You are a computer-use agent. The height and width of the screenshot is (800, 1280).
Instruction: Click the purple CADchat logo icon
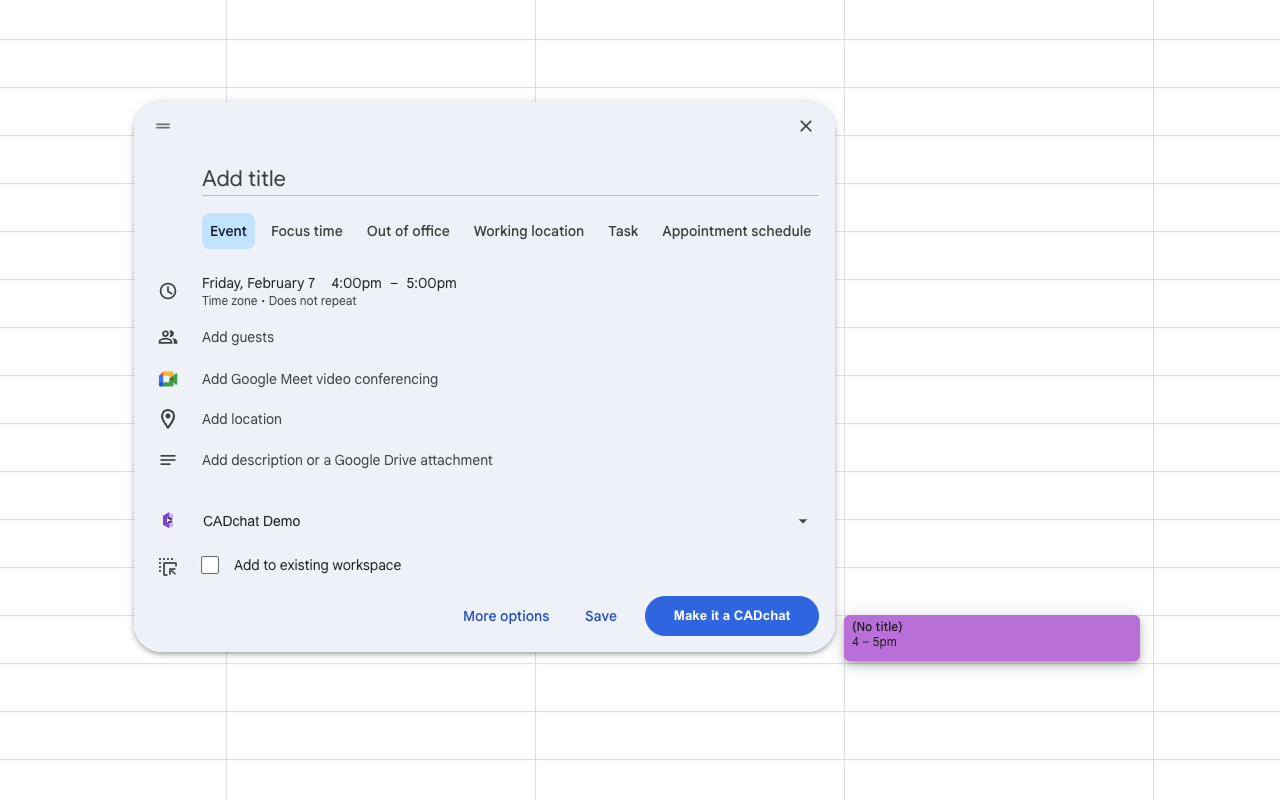[x=168, y=521]
